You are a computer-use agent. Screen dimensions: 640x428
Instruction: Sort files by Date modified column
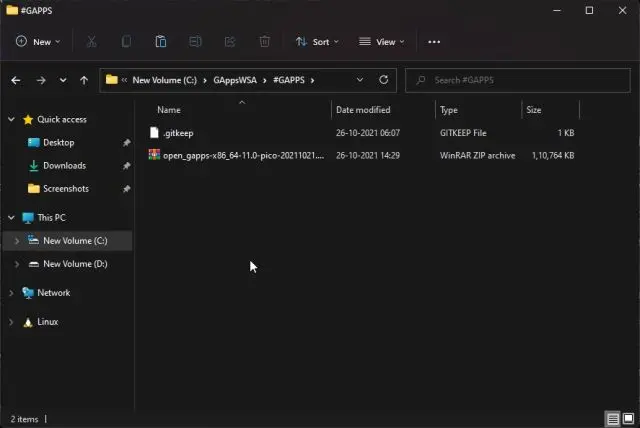point(364,110)
